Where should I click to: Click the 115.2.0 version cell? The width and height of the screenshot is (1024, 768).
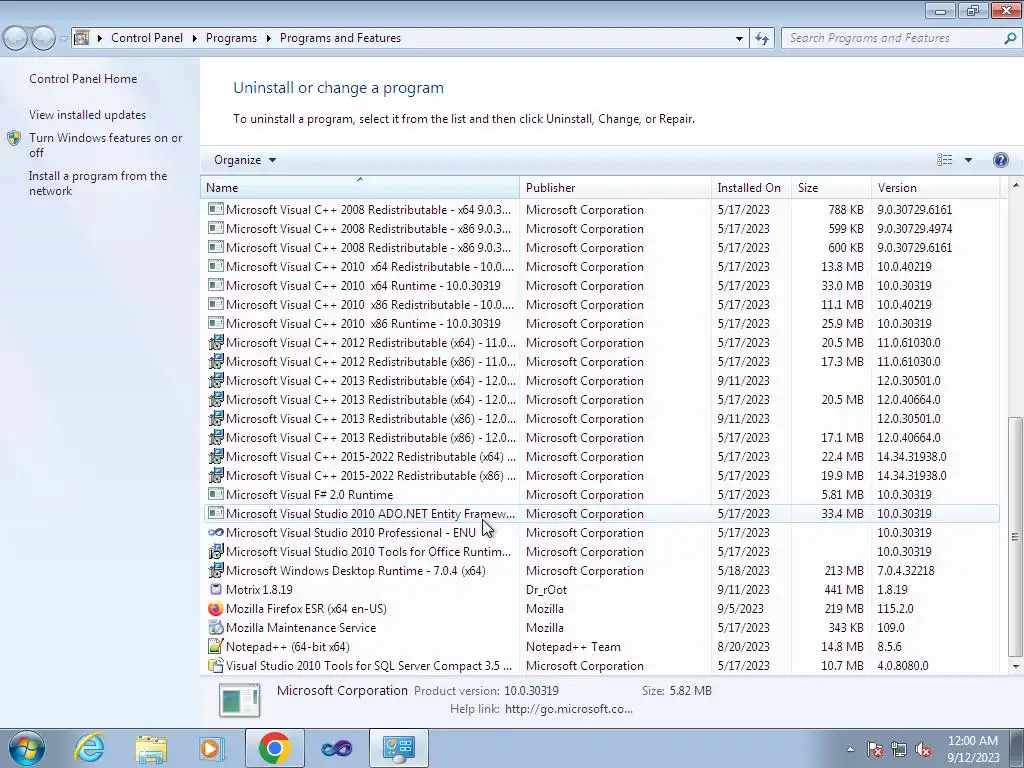click(x=895, y=609)
